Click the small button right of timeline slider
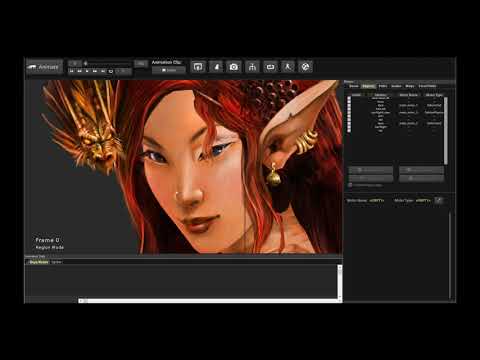Viewport: 480px width, 360px height. [141, 63]
